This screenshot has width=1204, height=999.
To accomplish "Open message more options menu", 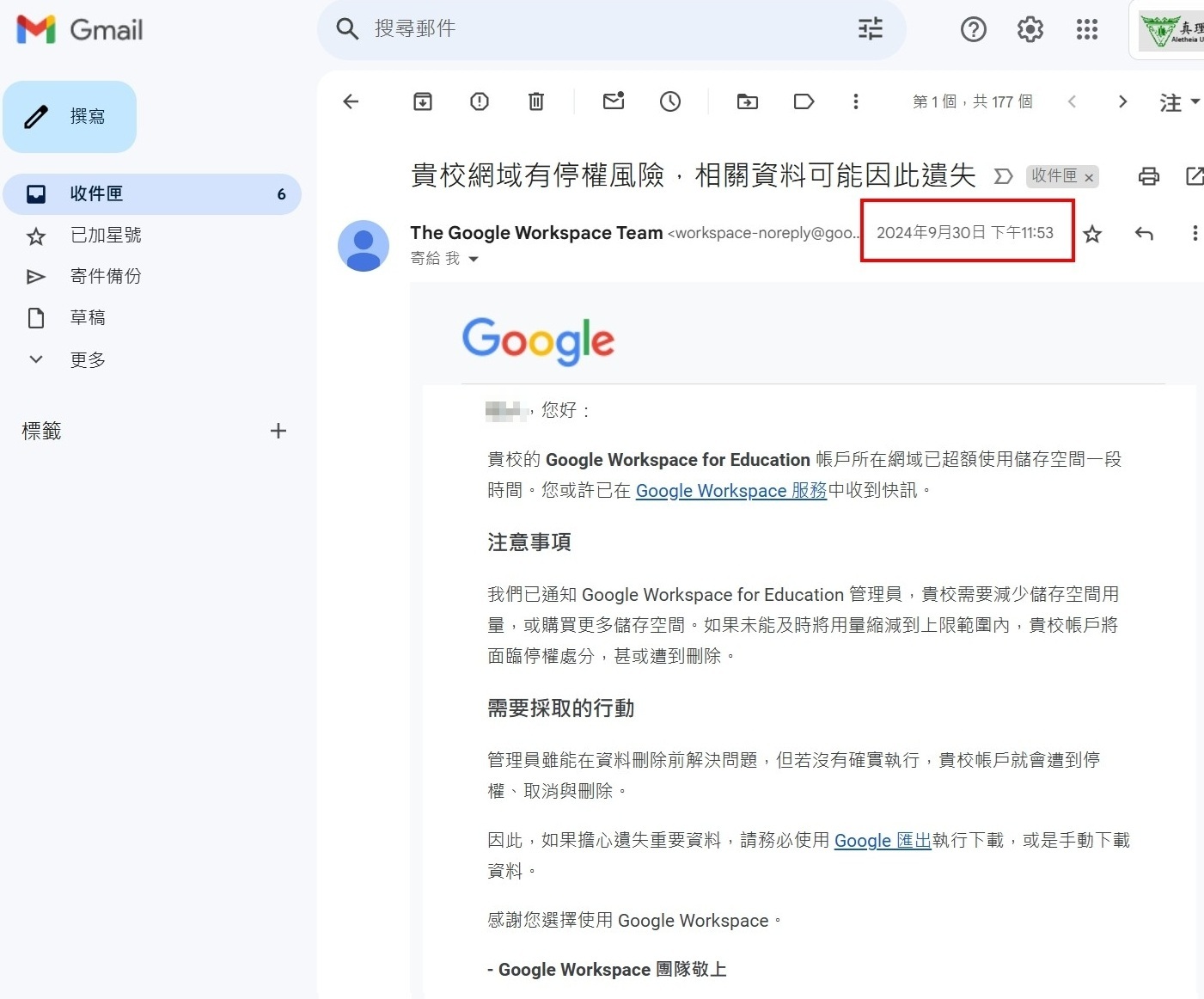I will point(1195,233).
